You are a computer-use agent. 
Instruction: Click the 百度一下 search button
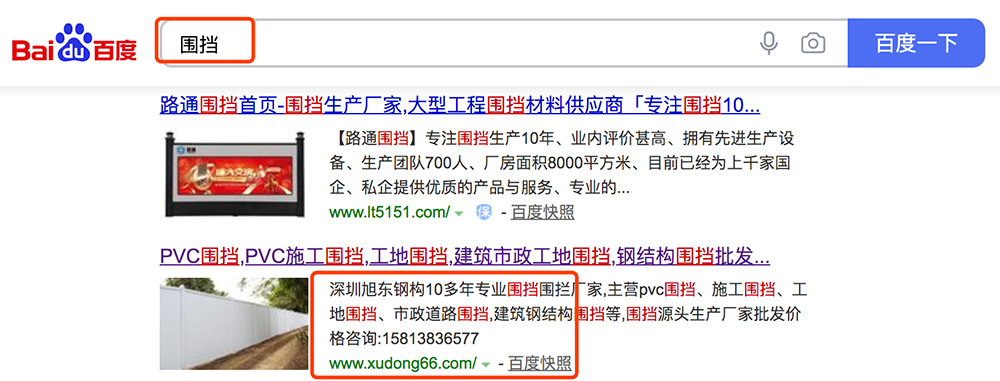click(916, 43)
